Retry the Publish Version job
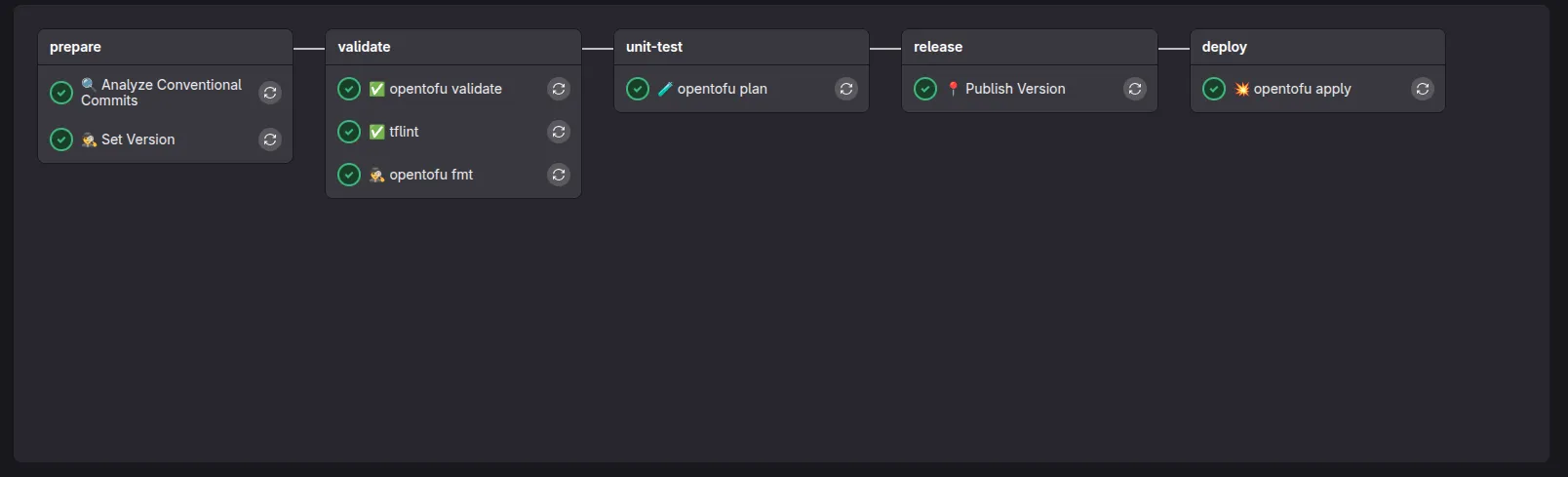The width and height of the screenshot is (1568, 477). pyautogui.click(x=1135, y=89)
